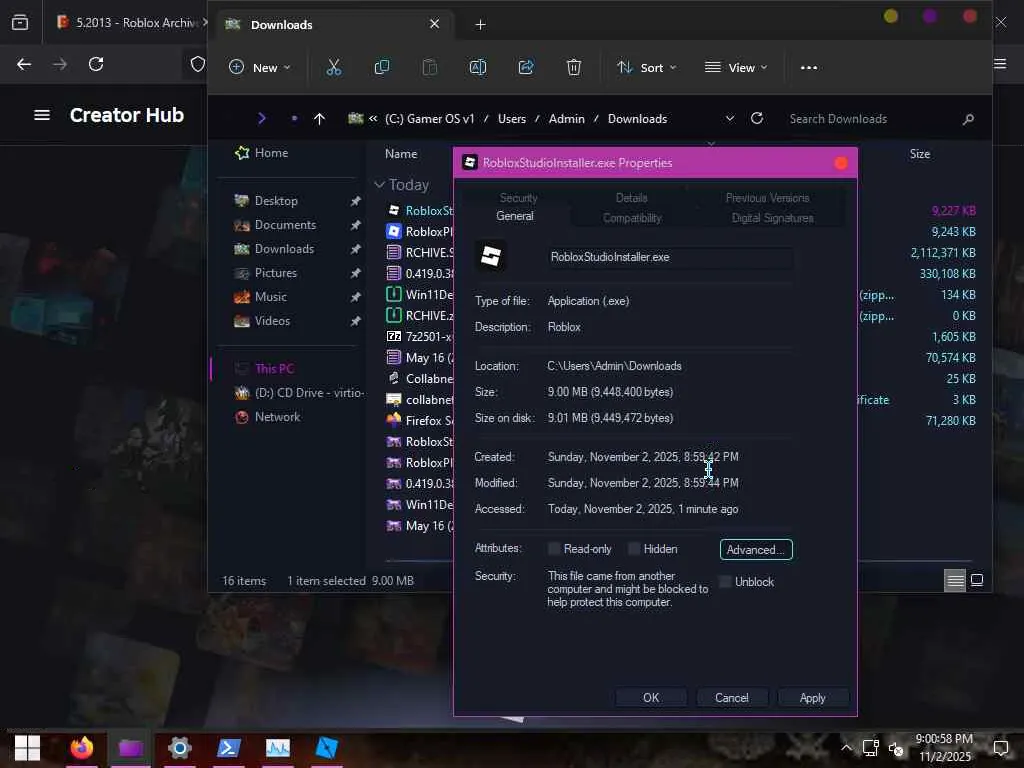Select the General tab
The width and height of the screenshot is (1024, 768).
coord(515,216)
